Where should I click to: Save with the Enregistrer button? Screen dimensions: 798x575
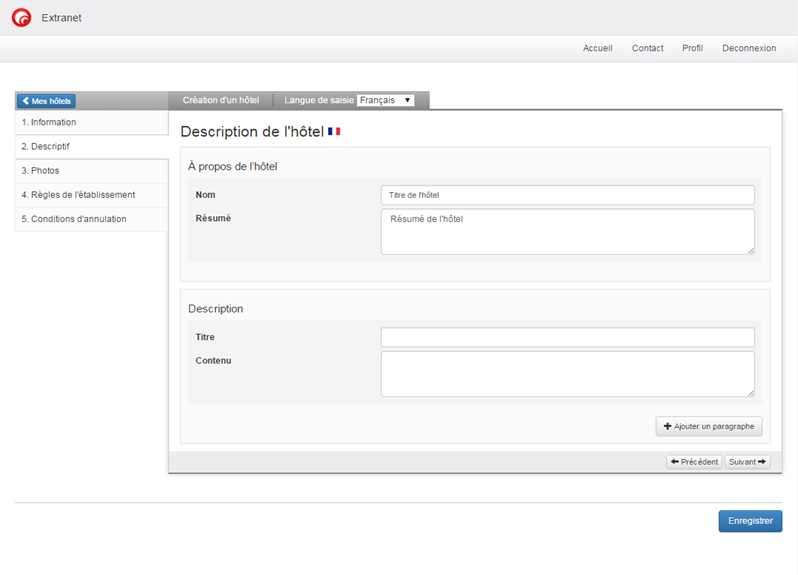coord(750,521)
